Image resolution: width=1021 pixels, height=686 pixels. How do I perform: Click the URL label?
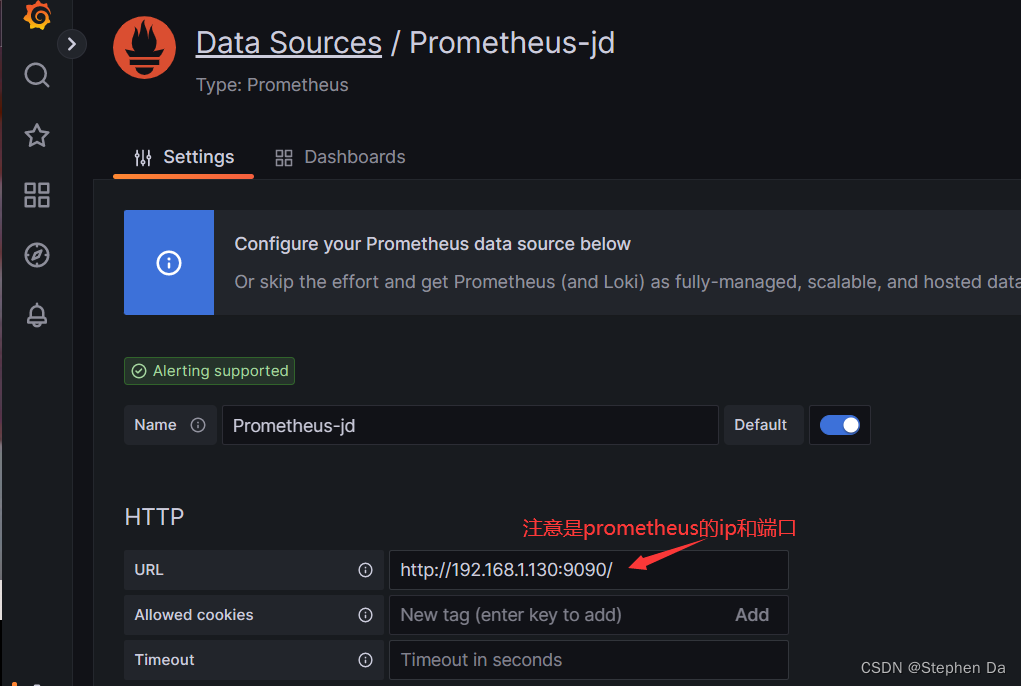pos(149,570)
